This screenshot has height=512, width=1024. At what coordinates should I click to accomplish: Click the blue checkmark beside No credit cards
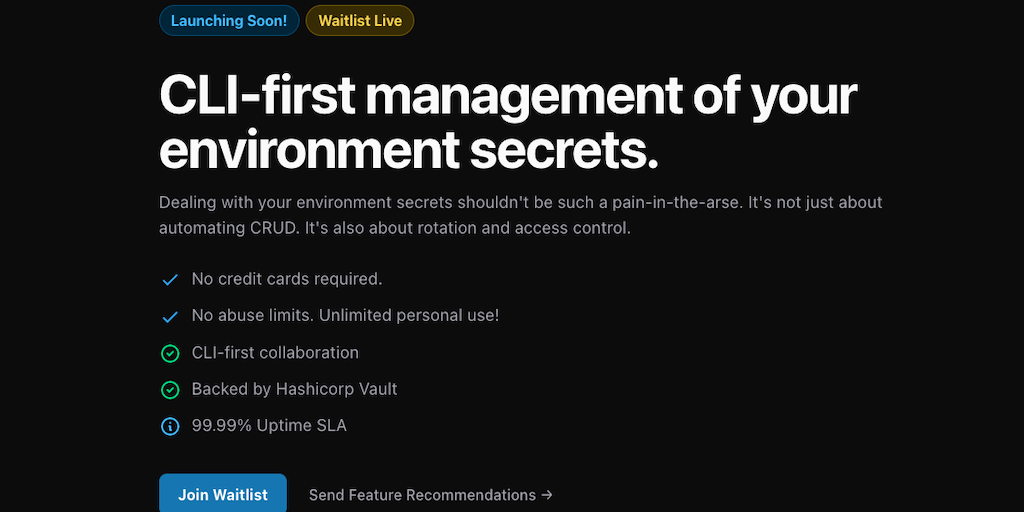pos(170,280)
